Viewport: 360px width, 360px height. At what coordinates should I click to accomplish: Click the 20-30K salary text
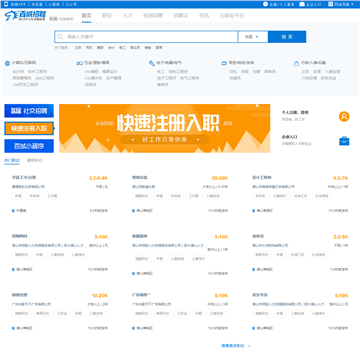click(x=220, y=178)
